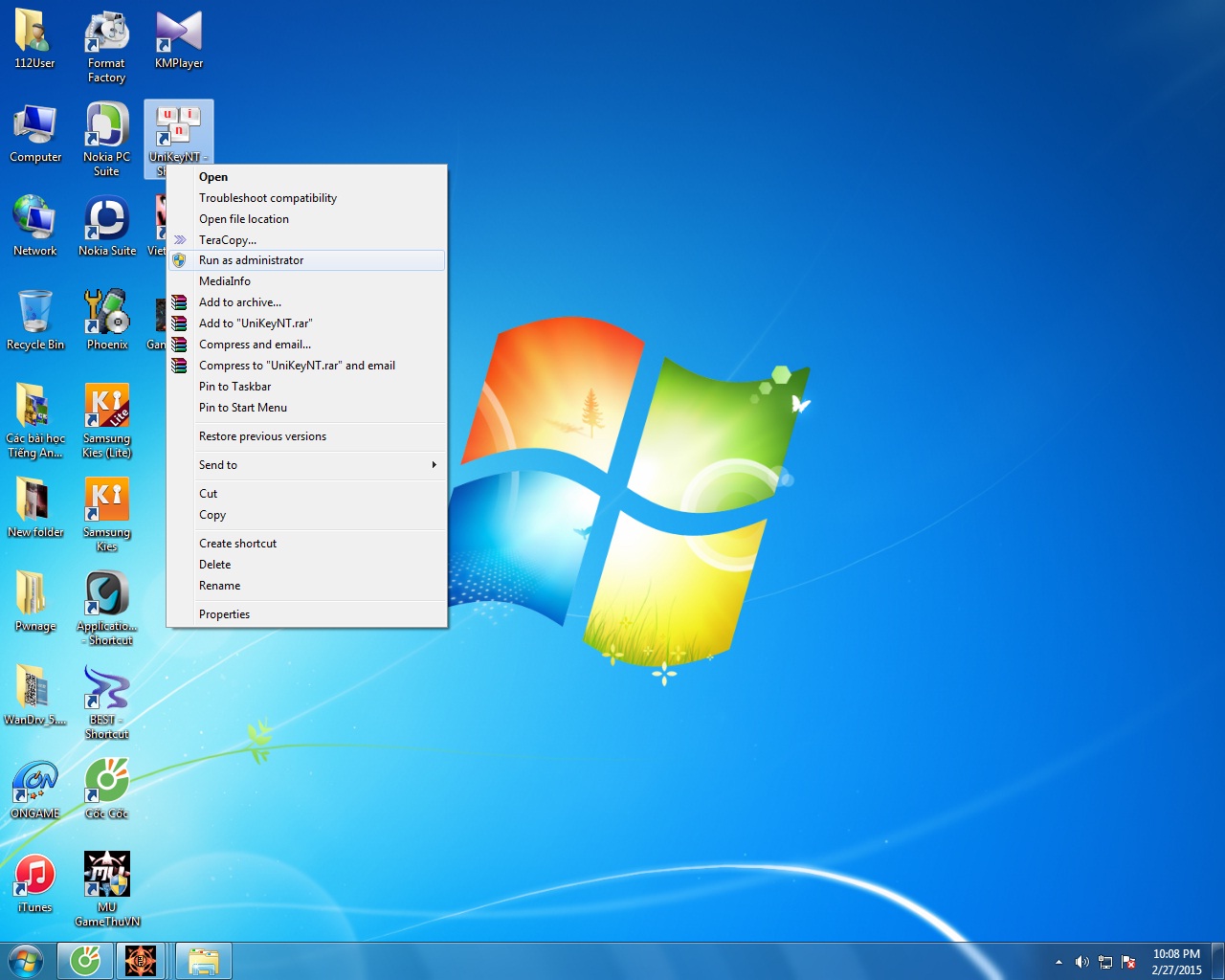Select the Network desktop icon
The image size is (1225, 980).
click(x=35, y=227)
